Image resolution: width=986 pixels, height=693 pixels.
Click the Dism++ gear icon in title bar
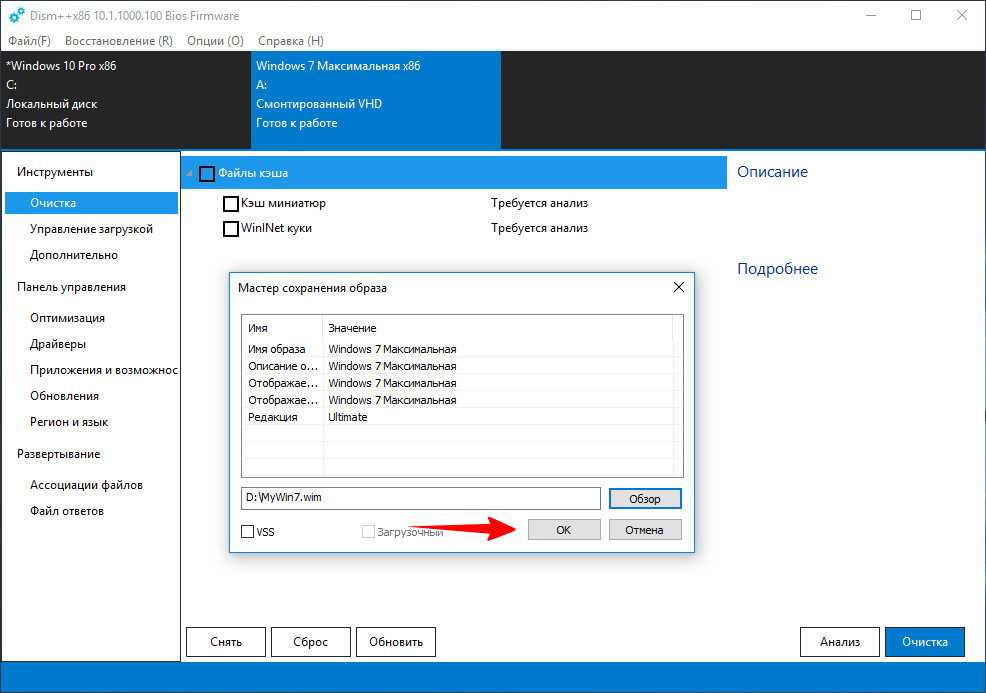16,15
